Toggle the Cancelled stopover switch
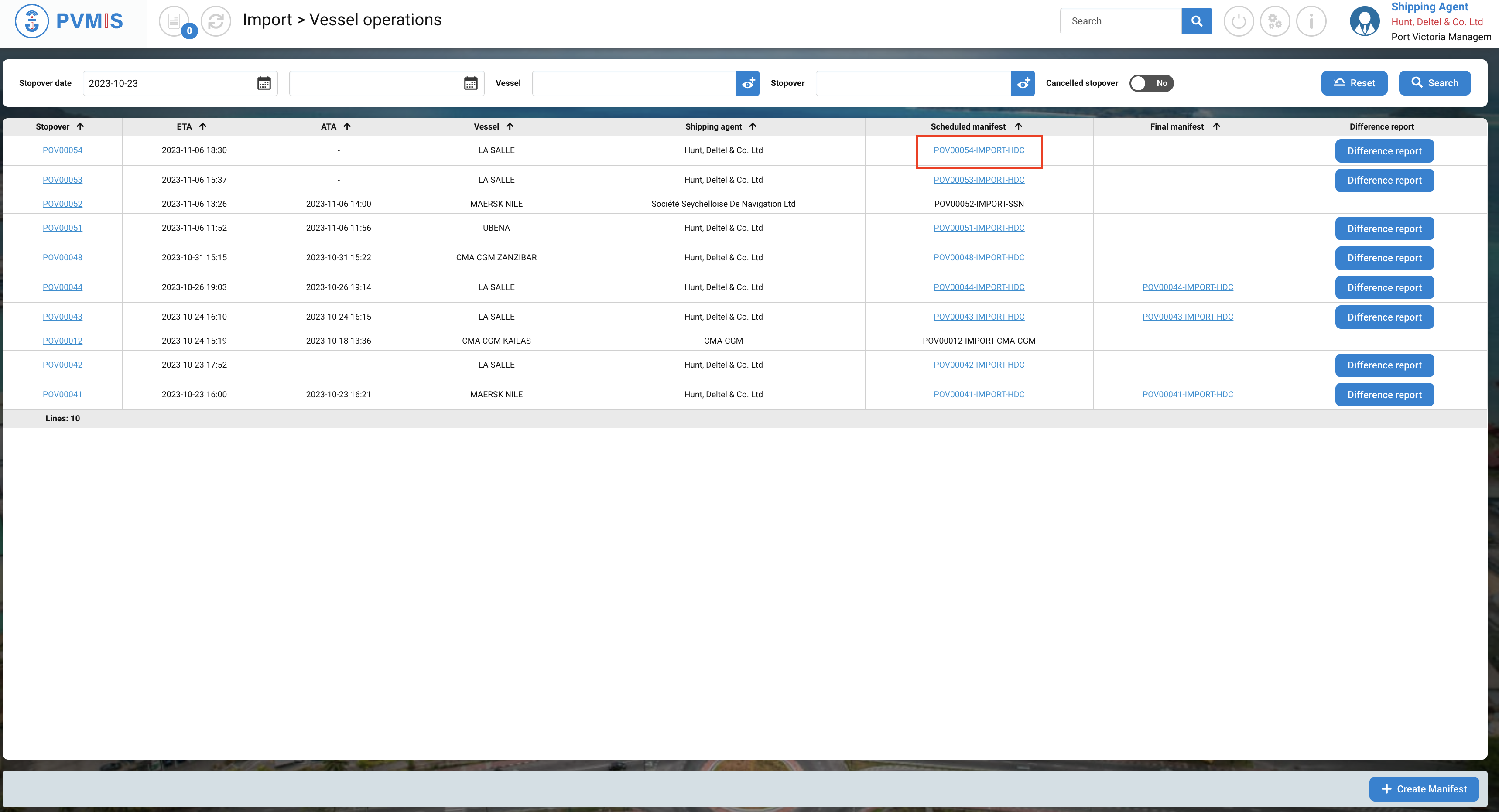This screenshot has width=1499, height=812. [x=1151, y=83]
